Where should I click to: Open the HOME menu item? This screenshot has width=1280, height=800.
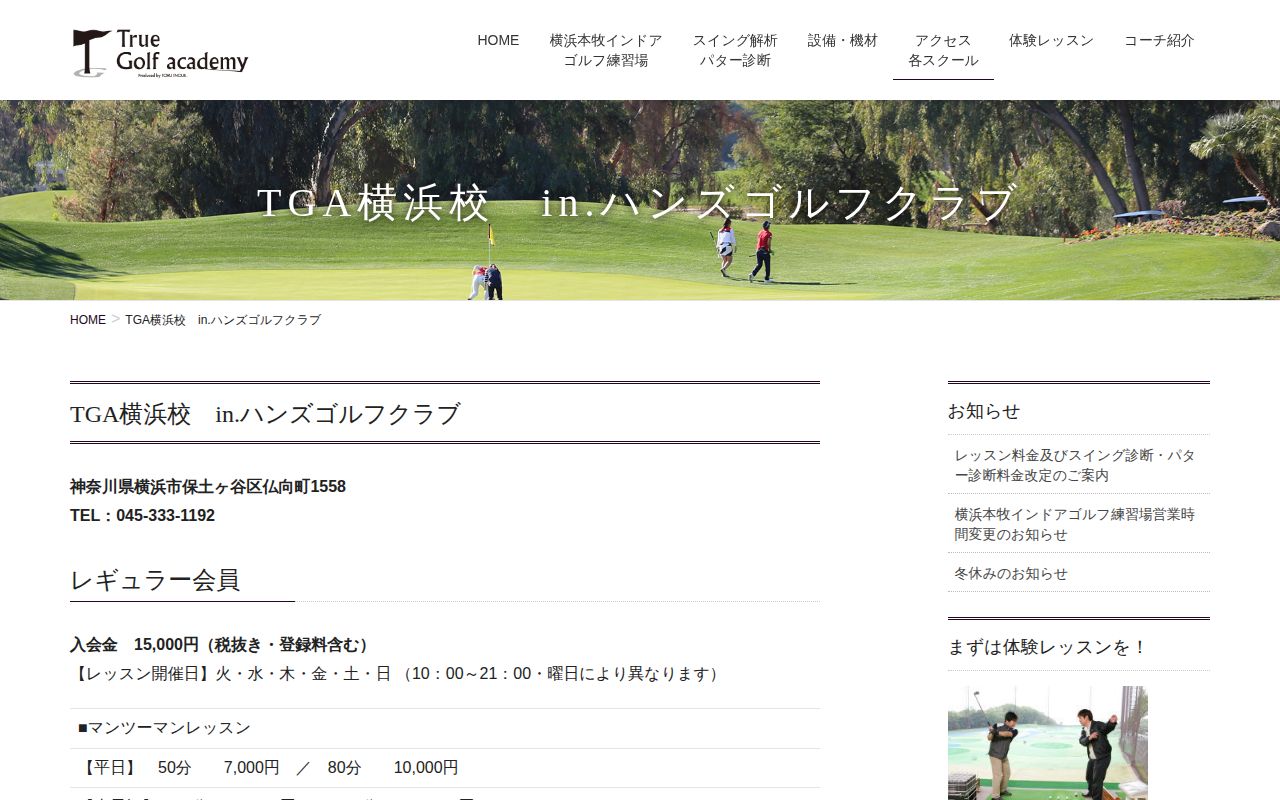coord(498,41)
